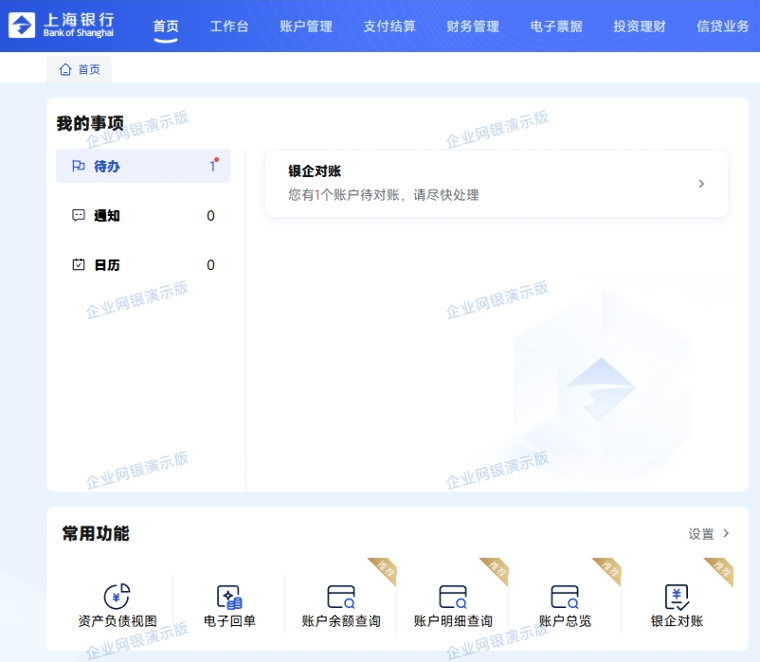Open the 账户管理 navigation menu

point(306,26)
